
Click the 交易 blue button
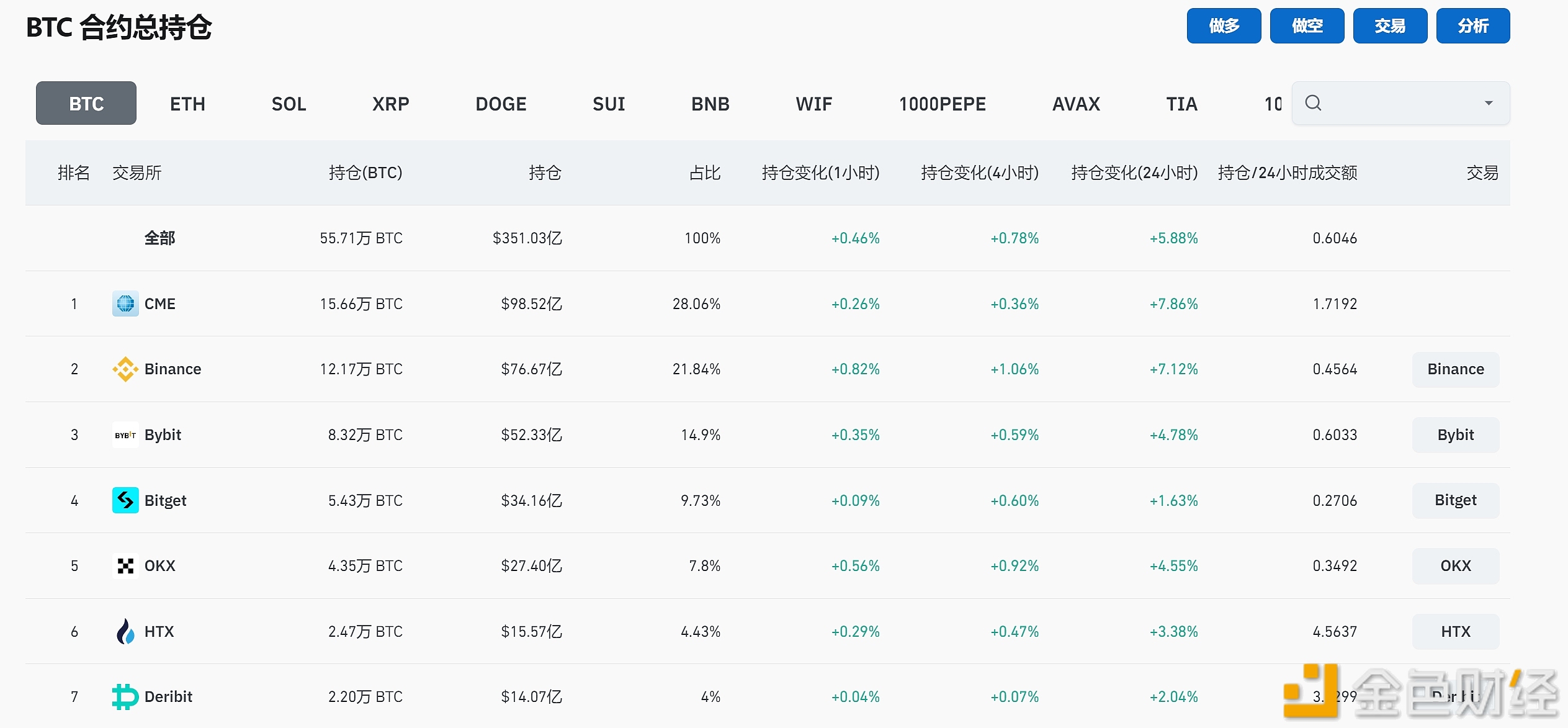point(1391,26)
